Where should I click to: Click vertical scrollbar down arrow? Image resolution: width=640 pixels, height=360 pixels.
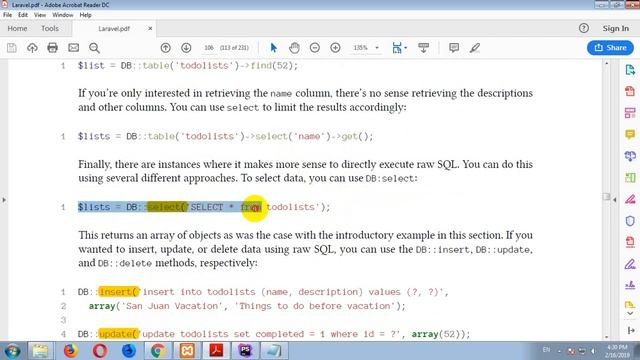pyautogui.click(x=606, y=337)
